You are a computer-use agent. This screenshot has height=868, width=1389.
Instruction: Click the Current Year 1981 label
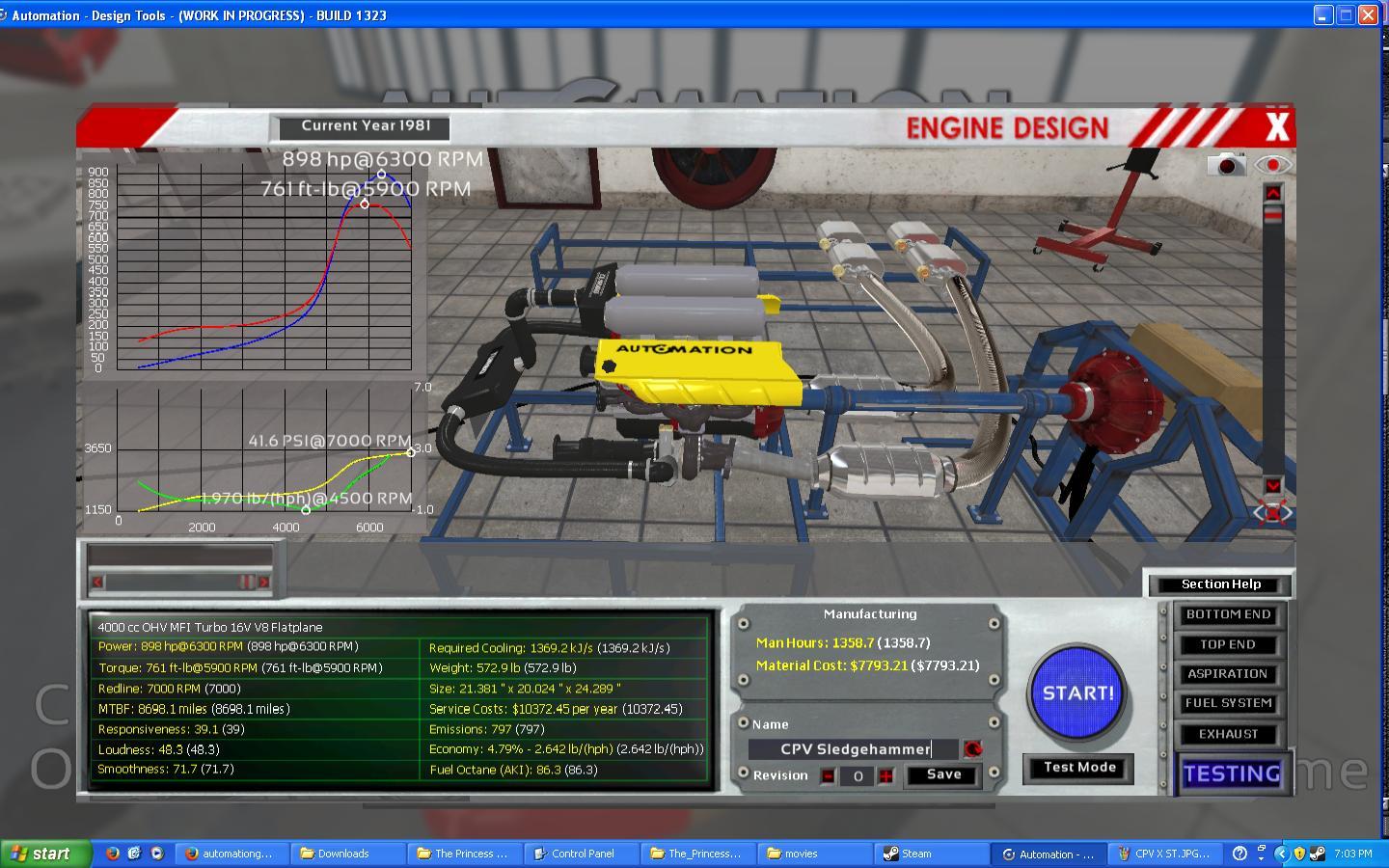pos(365,125)
